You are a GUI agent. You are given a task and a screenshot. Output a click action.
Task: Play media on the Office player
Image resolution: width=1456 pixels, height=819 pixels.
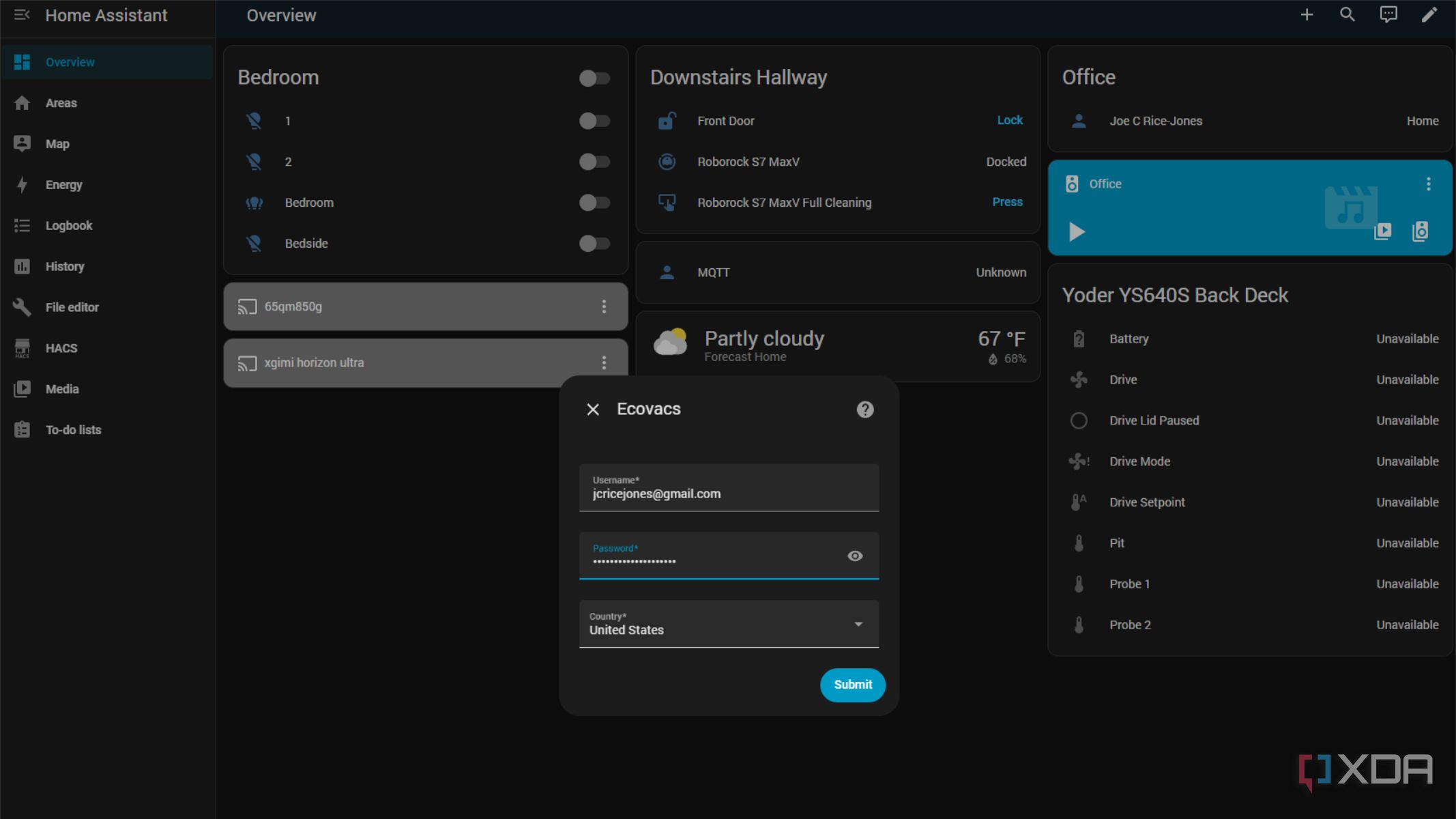[x=1077, y=232]
